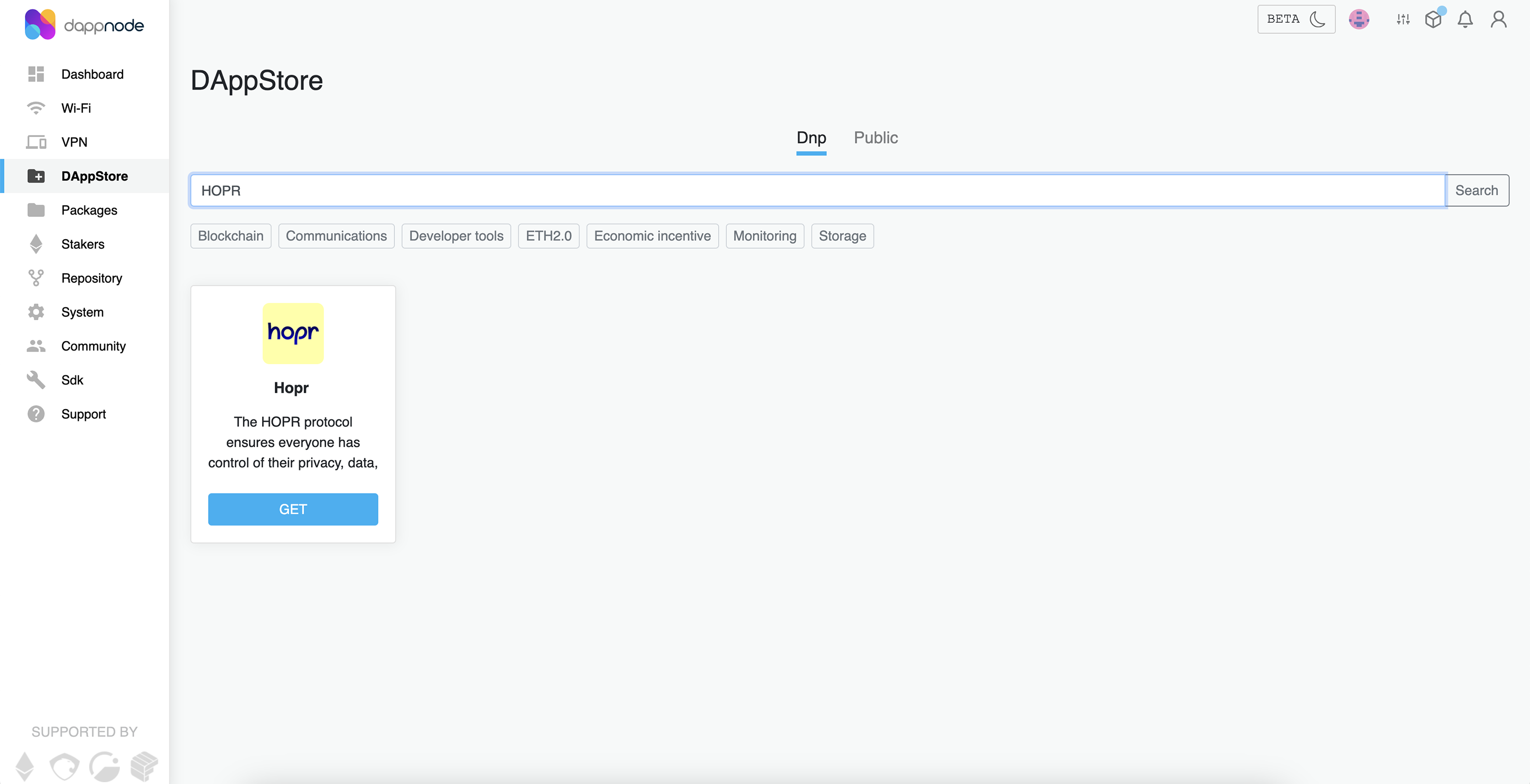
Task: Open the sliders settings icon in top bar
Action: pos(1403,19)
